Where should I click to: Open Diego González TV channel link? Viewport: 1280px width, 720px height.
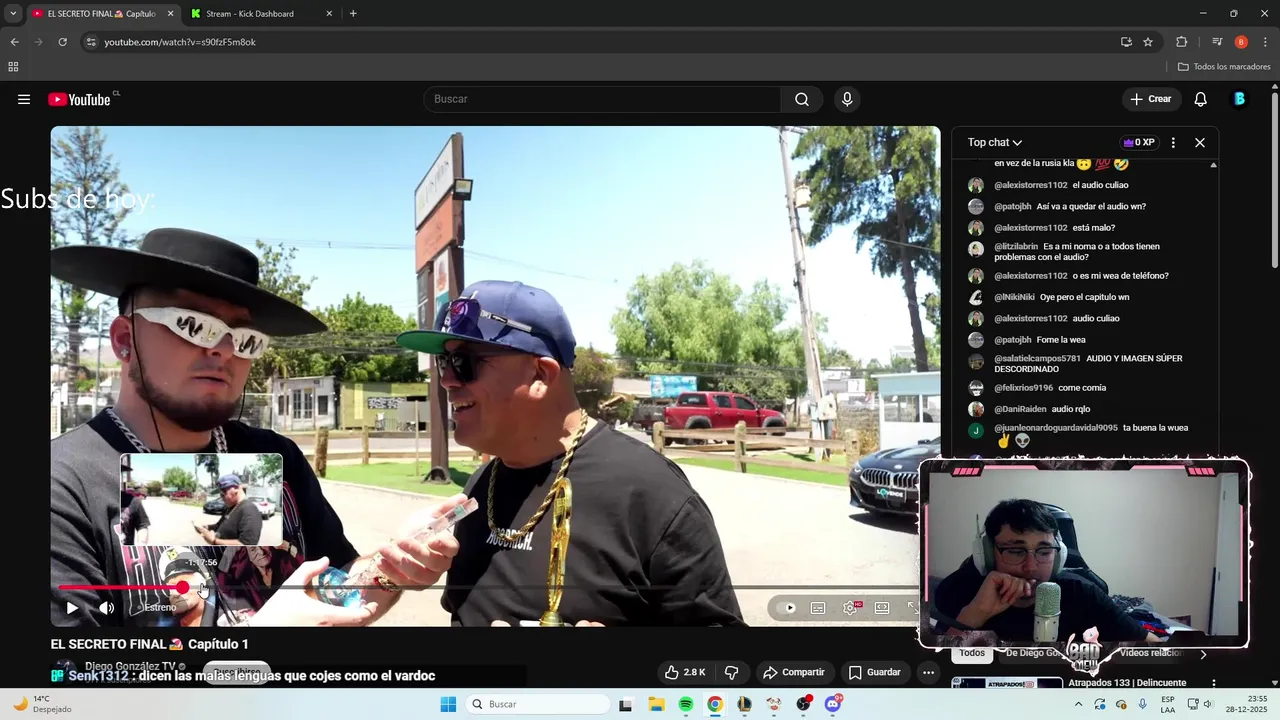(x=130, y=666)
